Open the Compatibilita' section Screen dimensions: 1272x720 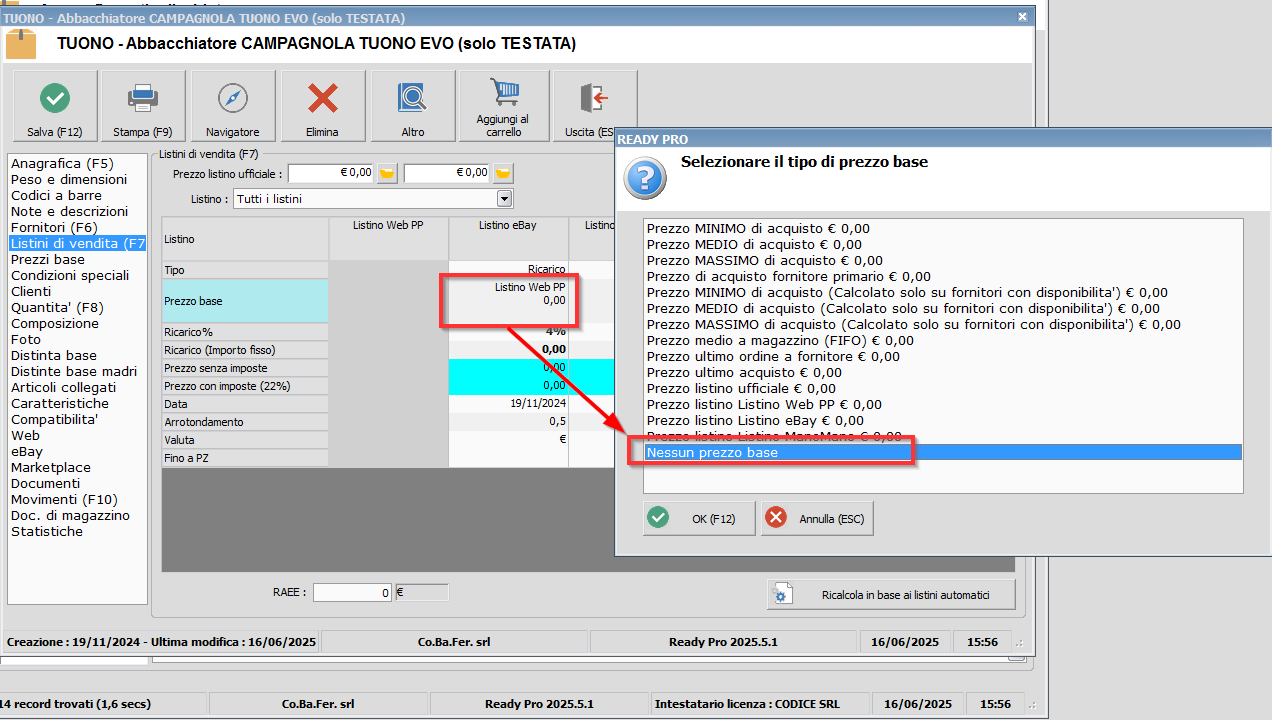click(55, 419)
